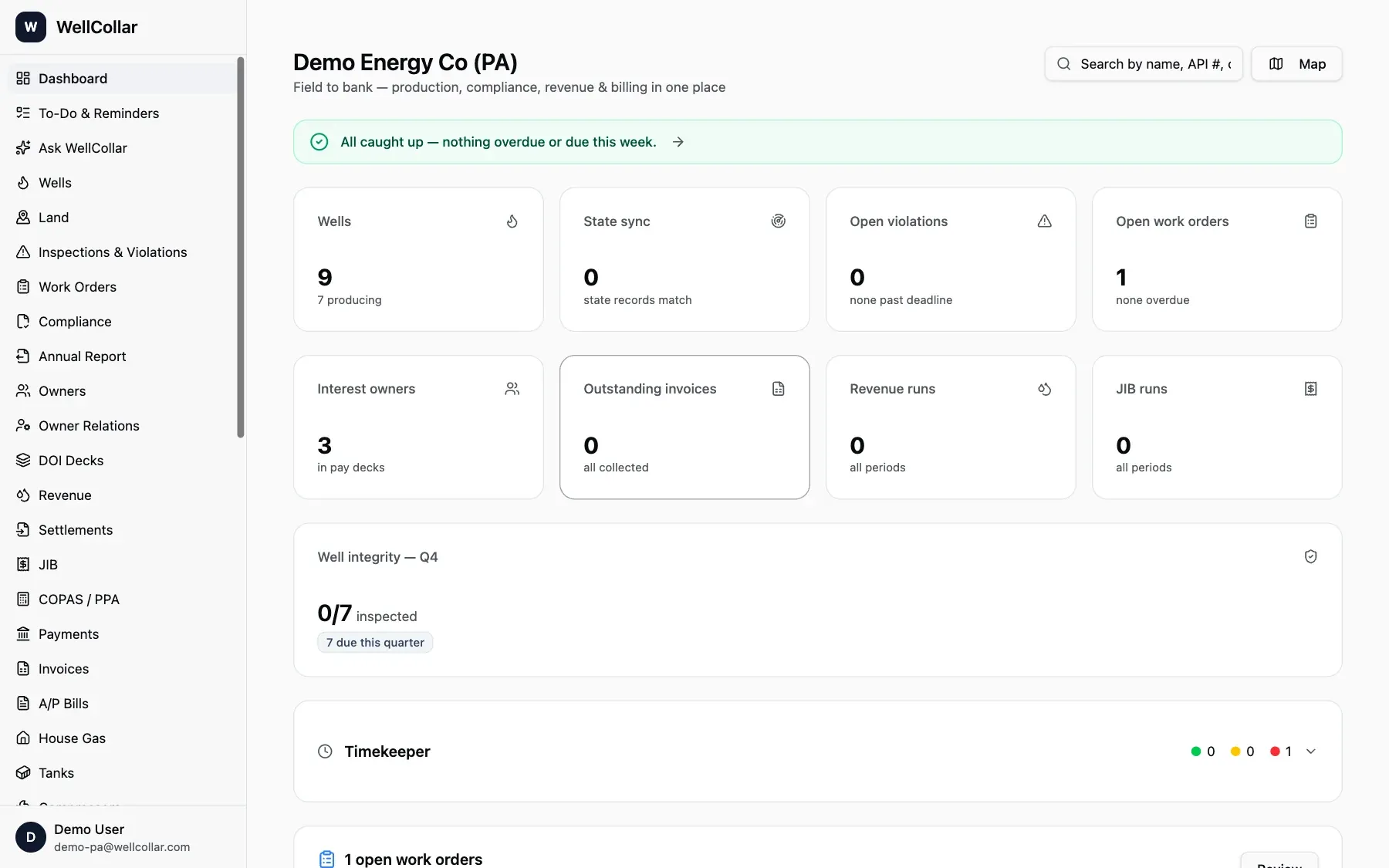Click the Settlements sidebar icon
Image resolution: width=1389 pixels, height=868 pixels.
[x=23, y=530]
